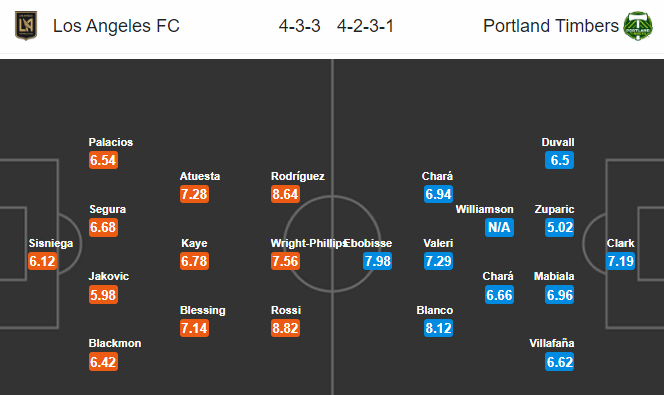
Task: Open the Portland Timbers team name
Action: (x=551, y=26)
